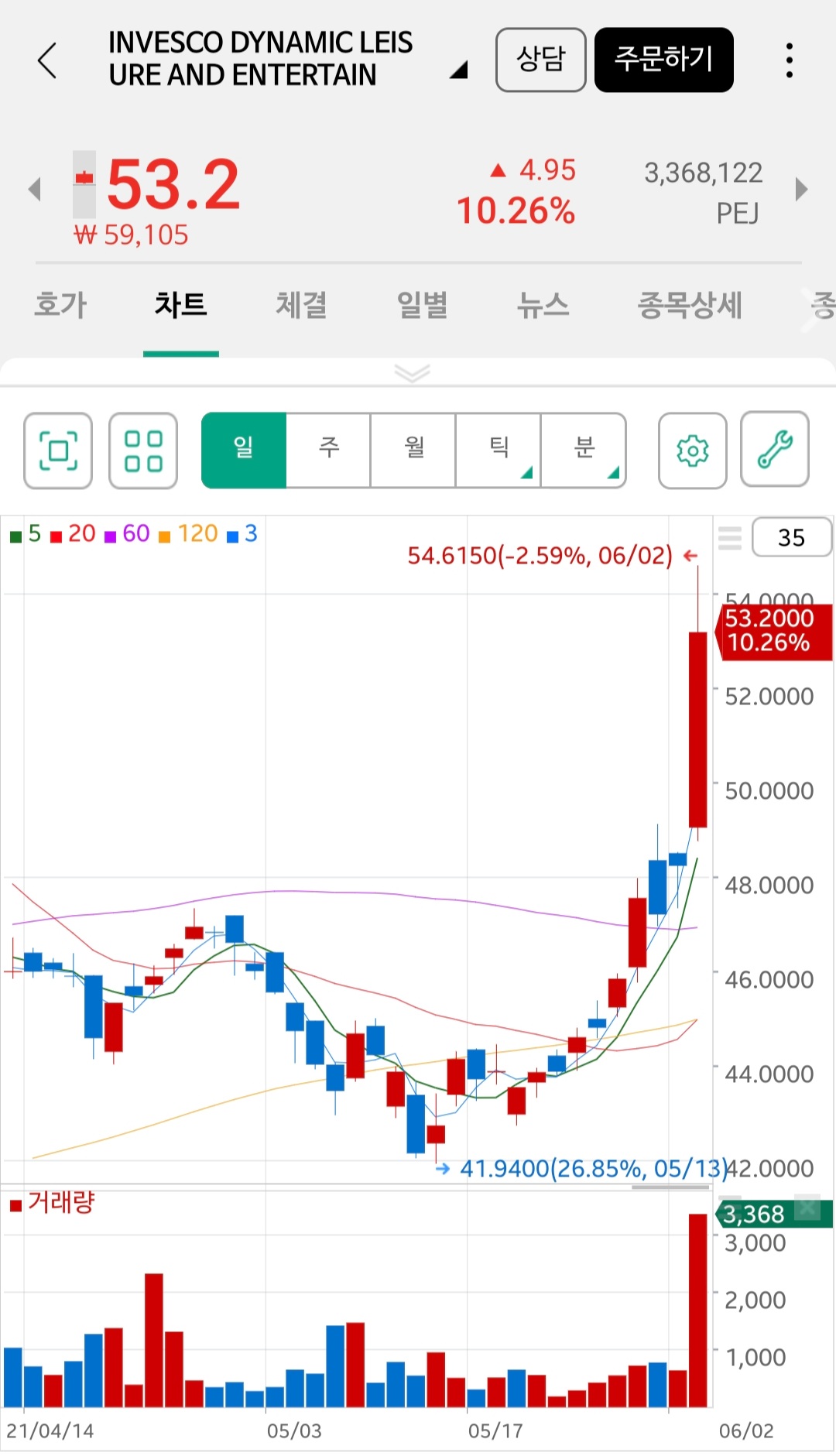This screenshot has width=836, height=1456.
Task: Switch to the 호가 tab
Action: point(60,305)
